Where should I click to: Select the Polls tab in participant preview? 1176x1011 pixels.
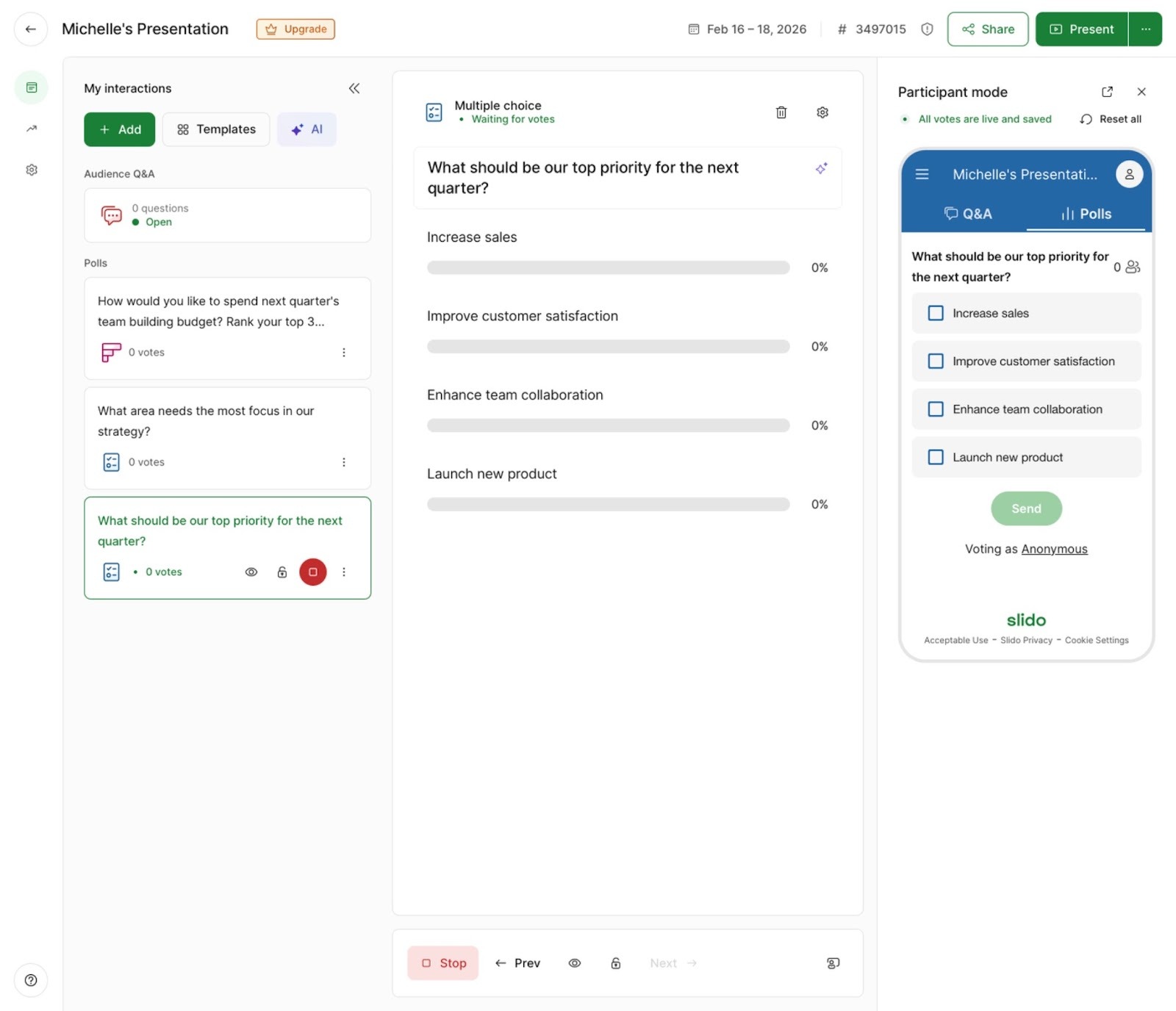point(1088,214)
